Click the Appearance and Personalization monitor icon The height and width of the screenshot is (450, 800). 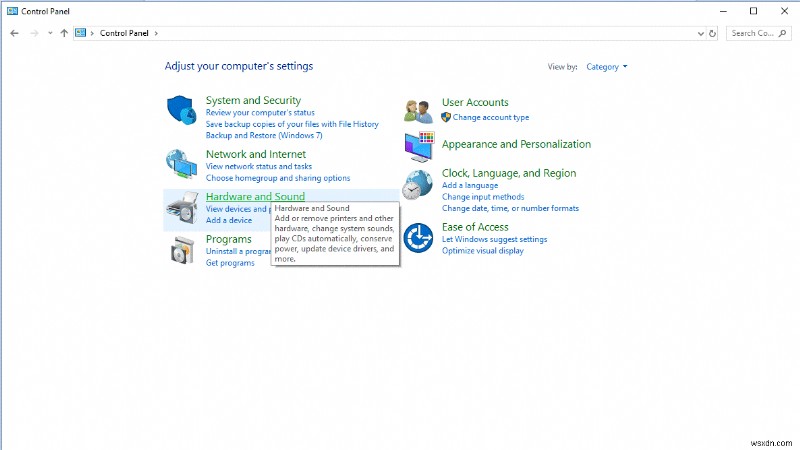point(419,146)
